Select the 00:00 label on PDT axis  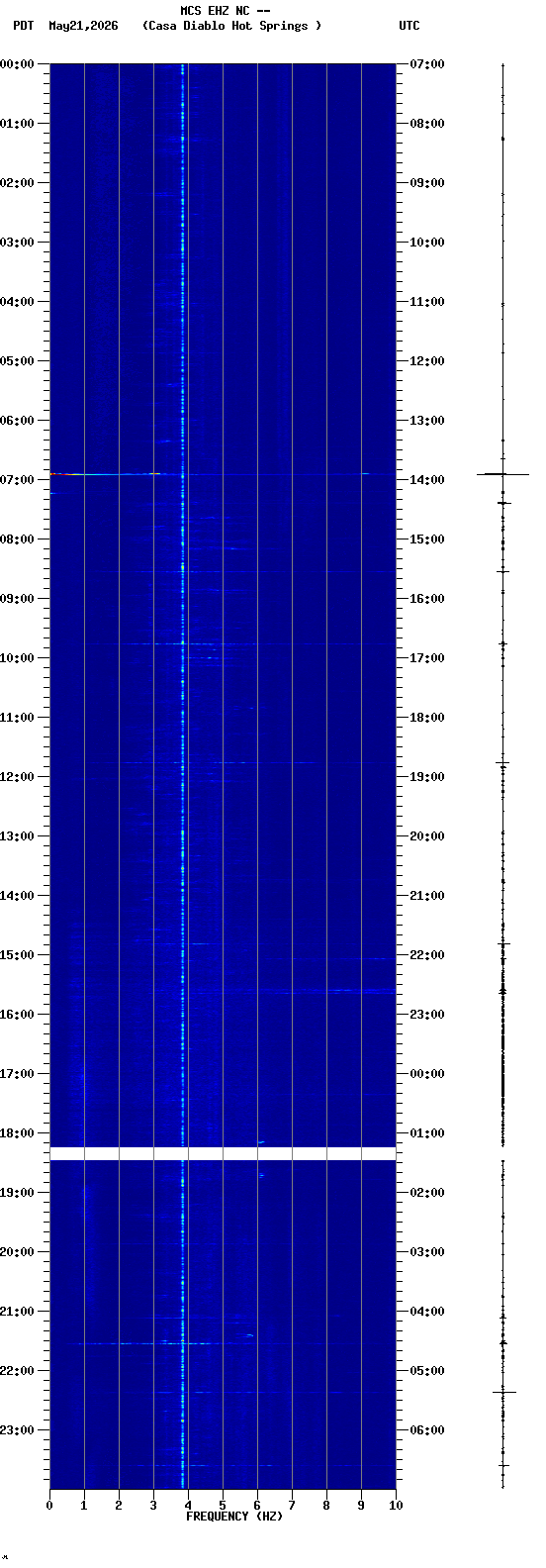17,64
